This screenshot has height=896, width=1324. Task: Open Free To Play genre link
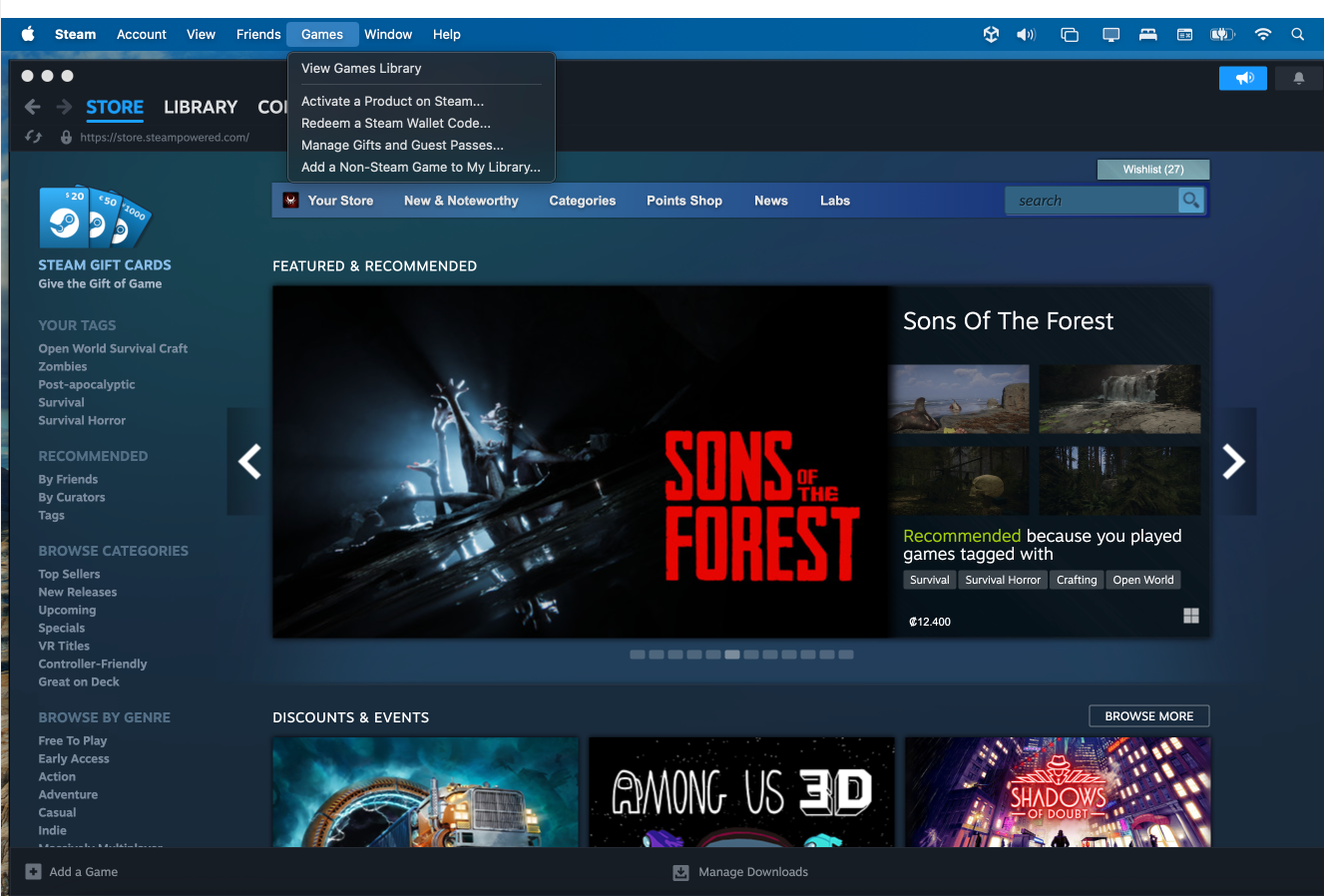tap(73, 740)
